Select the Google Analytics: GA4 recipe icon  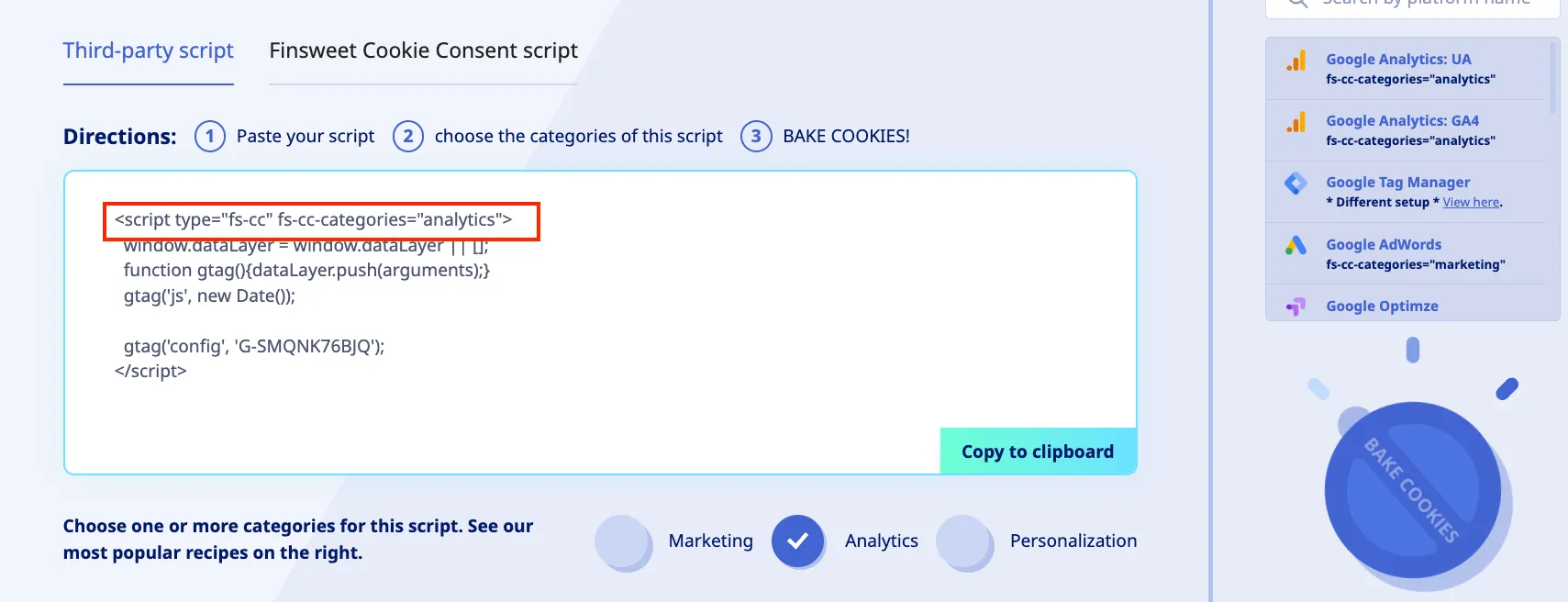[x=1296, y=122]
